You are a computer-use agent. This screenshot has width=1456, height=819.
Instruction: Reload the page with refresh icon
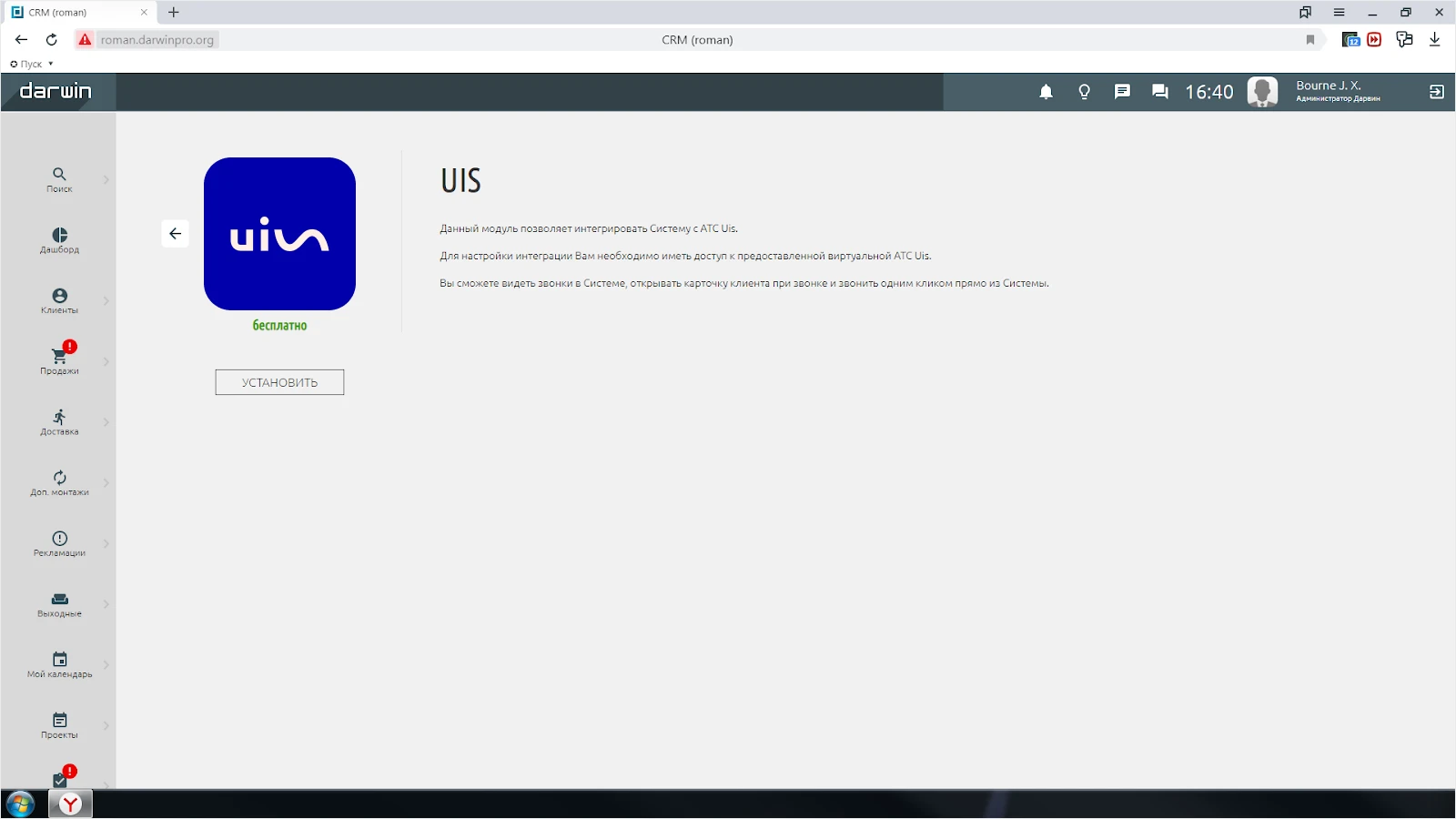[x=52, y=39]
